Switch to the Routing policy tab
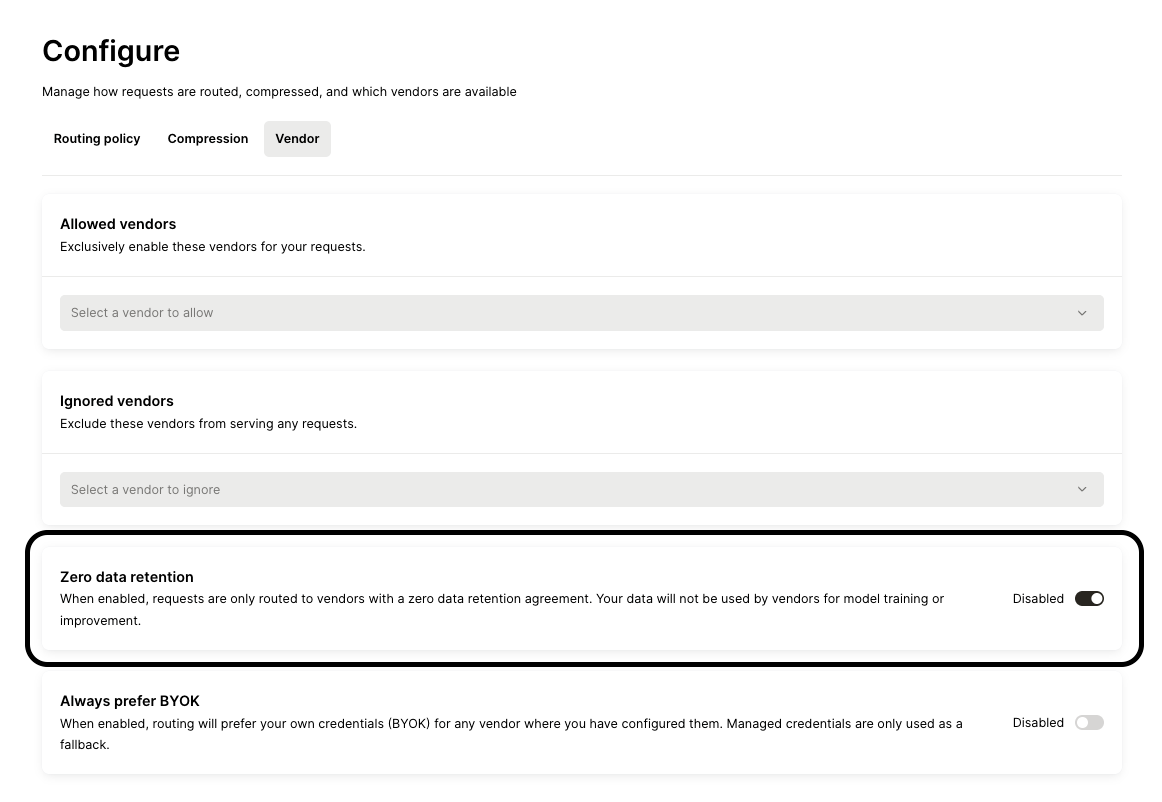 click(96, 138)
